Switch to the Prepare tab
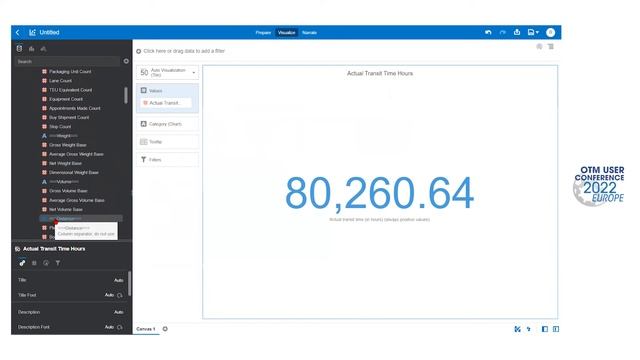The height and width of the screenshot is (360, 640). click(x=263, y=33)
